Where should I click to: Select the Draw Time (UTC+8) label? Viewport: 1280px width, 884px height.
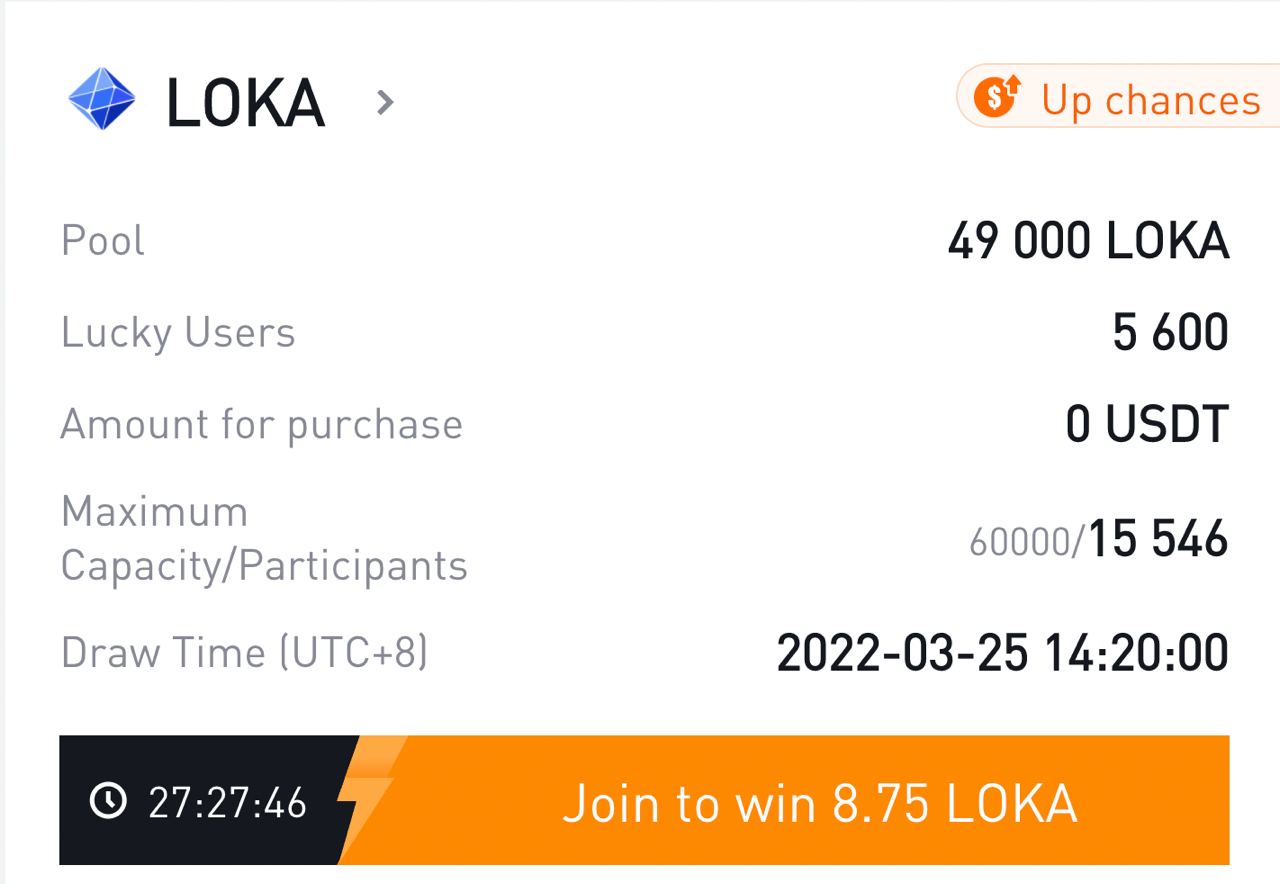tap(244, 653)
